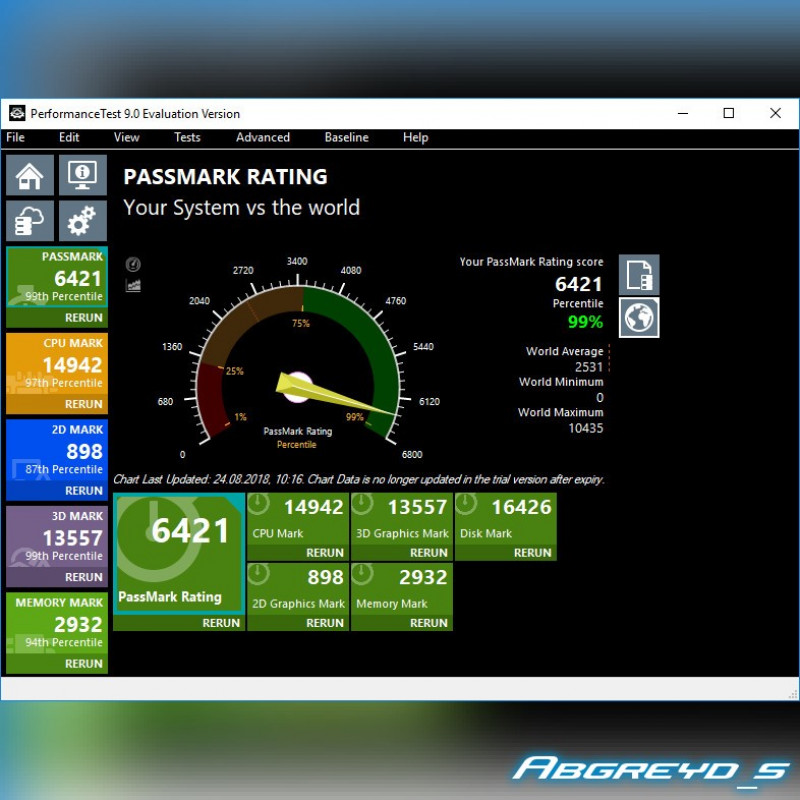This screenshot has width=800, height=800.
Task: Open the Help menu
Action: pos(415,137)
